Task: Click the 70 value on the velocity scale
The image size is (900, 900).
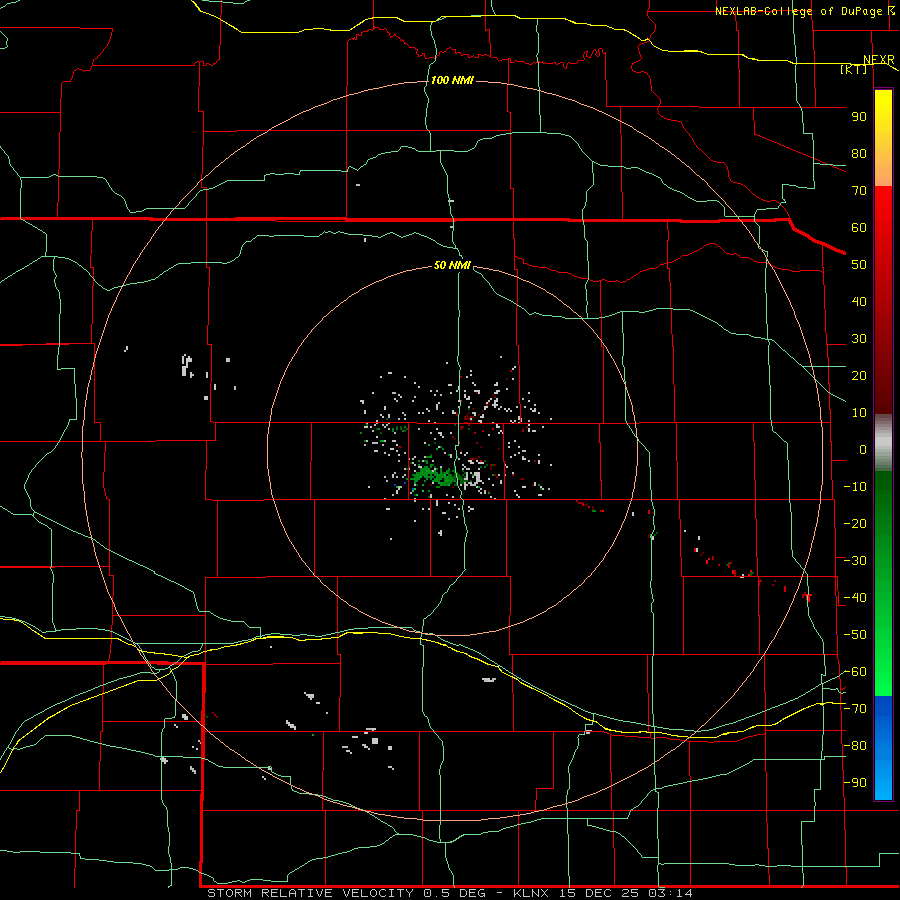Action: point(859,191)
